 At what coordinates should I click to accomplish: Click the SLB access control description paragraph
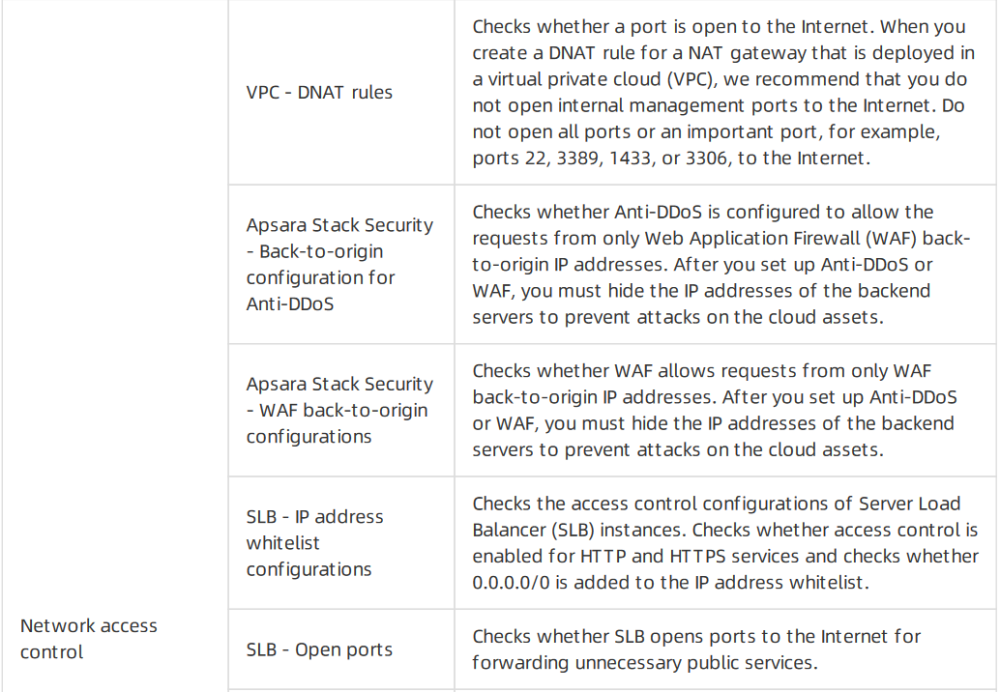[725, 543]
